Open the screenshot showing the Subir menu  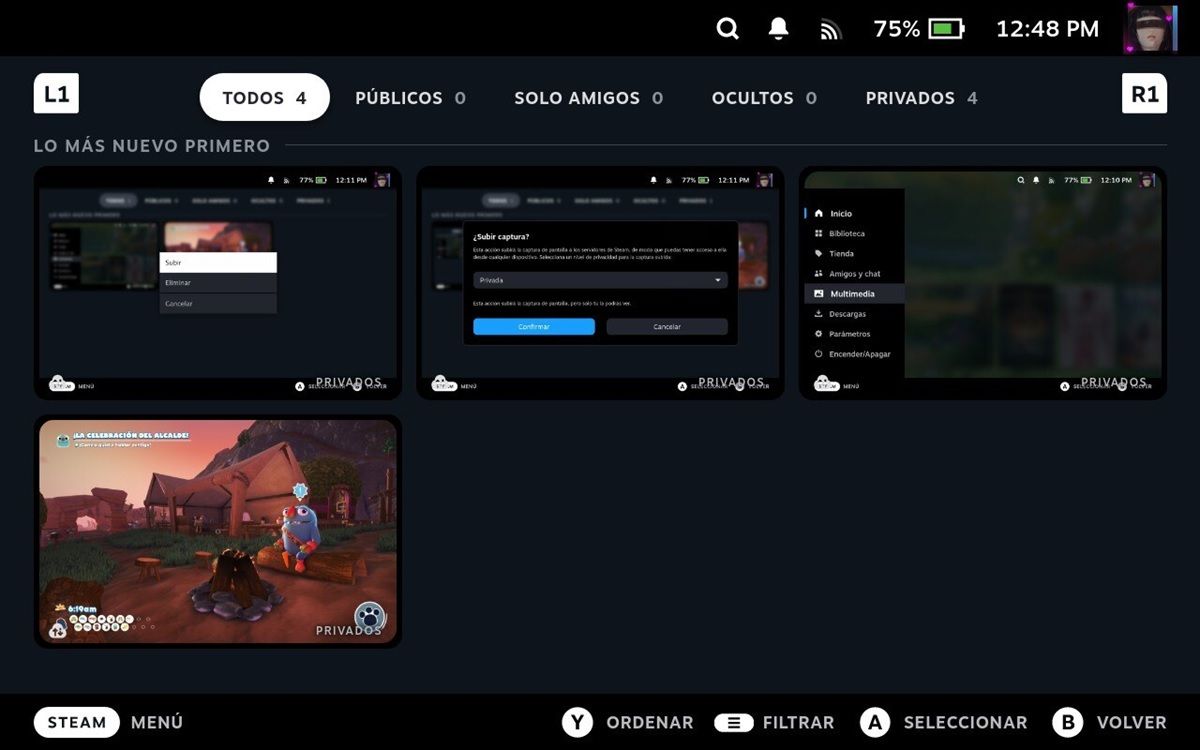[218, 283]
